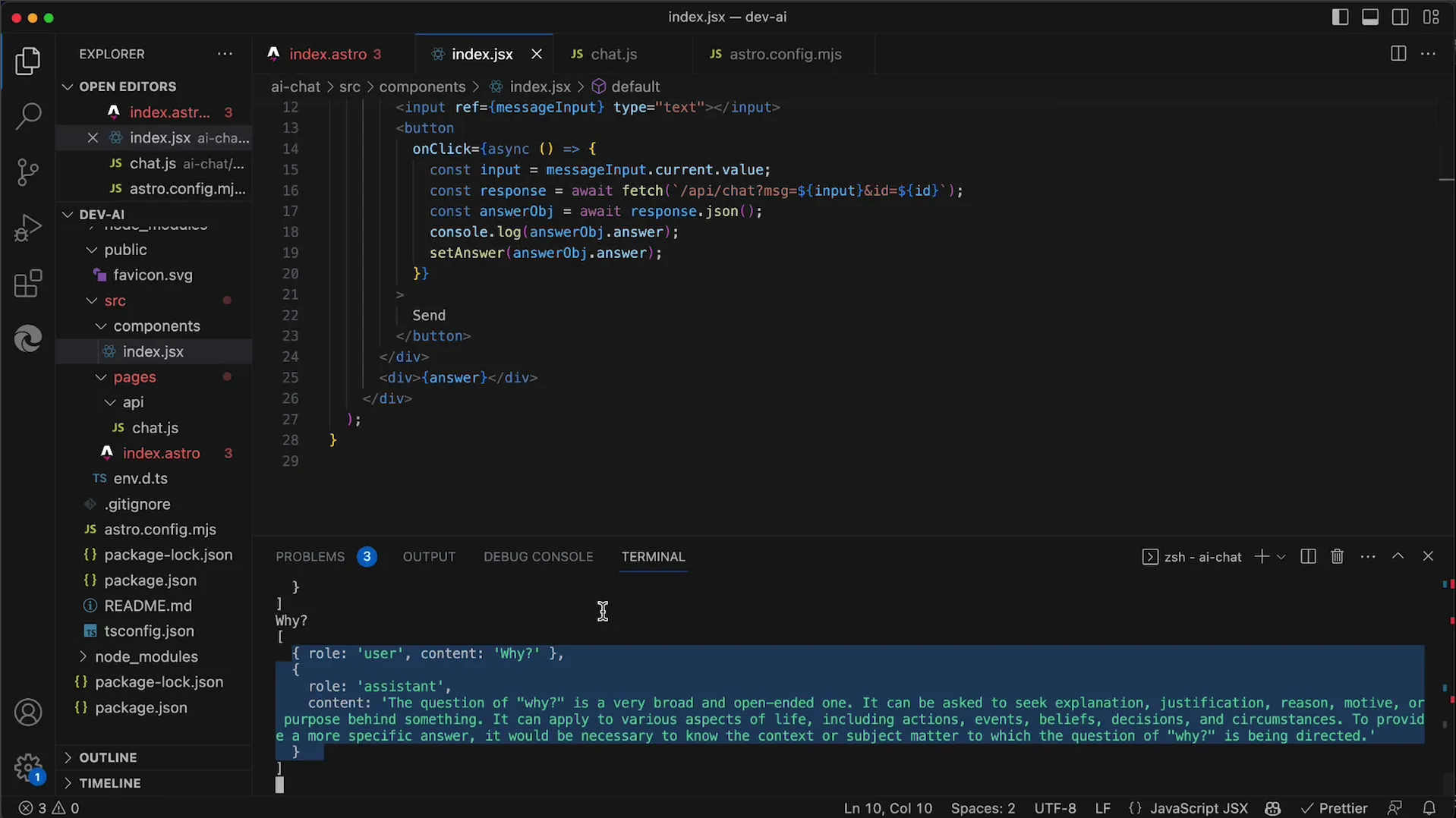Split the terminal panel
This screenshot has height=818, width=1456.
(x=1307, y=556)
